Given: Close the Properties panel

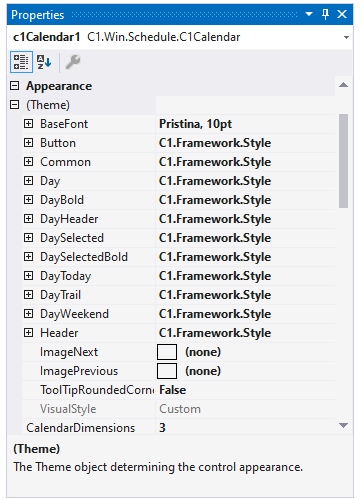Looking at the screenshot, I should [342, 14].
